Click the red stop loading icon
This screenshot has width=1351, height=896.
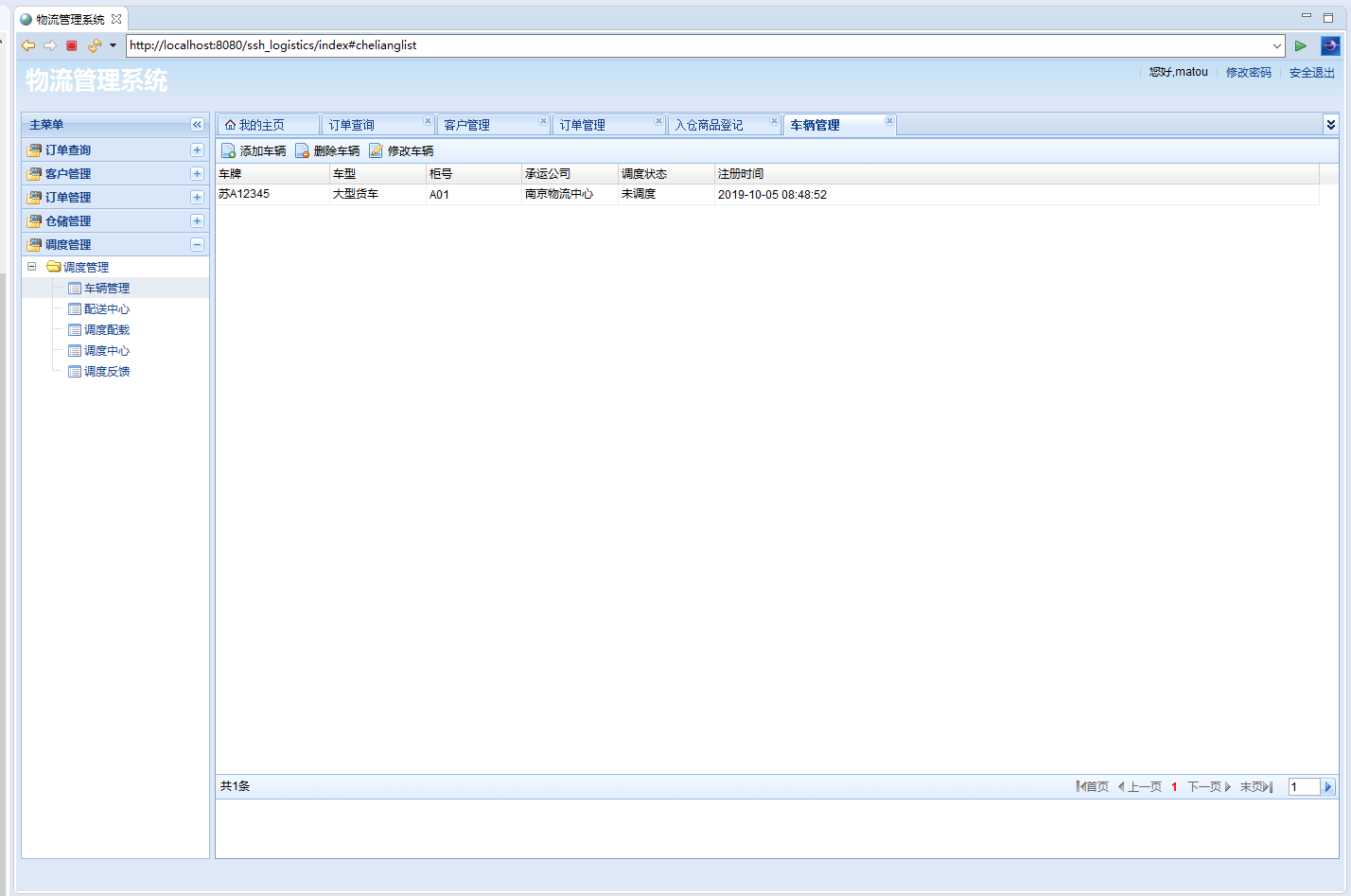72,45
